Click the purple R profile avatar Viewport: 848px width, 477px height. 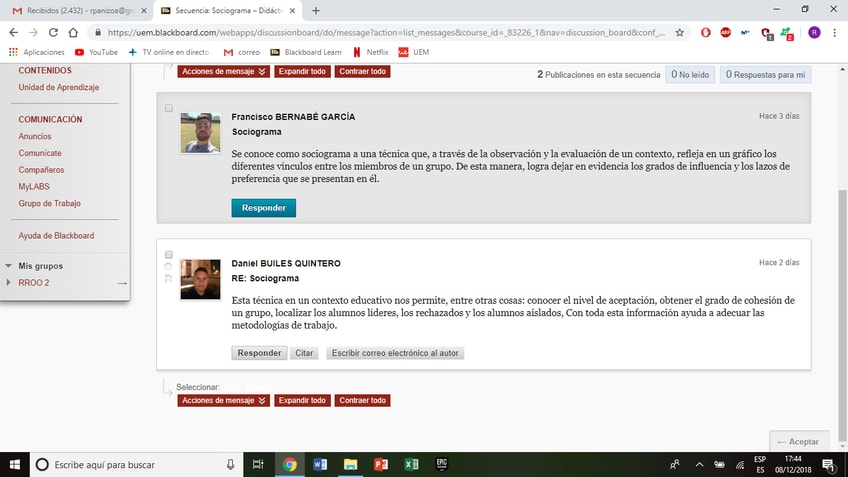(x=814, y=32)
